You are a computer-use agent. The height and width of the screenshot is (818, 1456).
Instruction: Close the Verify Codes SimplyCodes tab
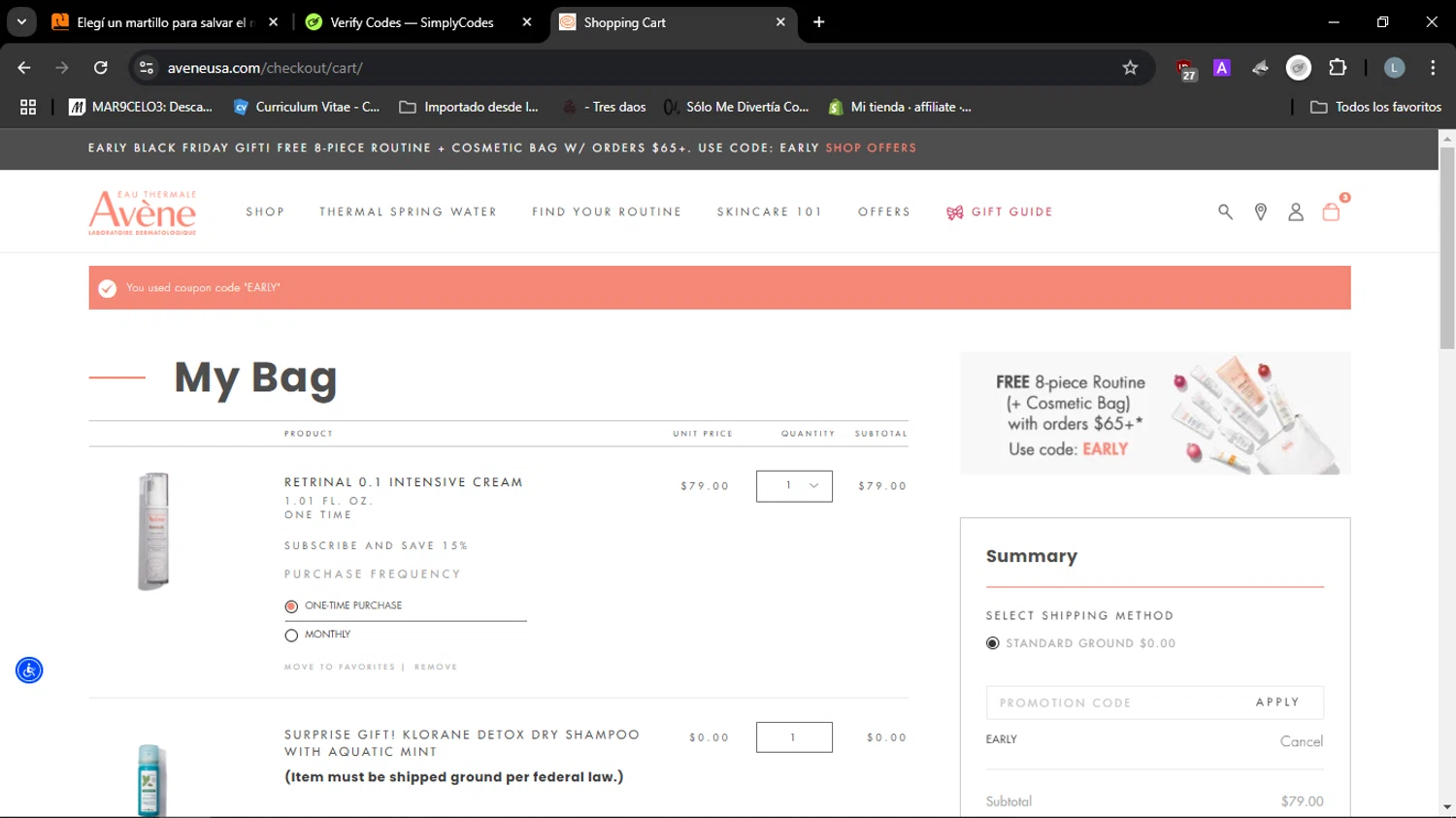click(527, 21)
